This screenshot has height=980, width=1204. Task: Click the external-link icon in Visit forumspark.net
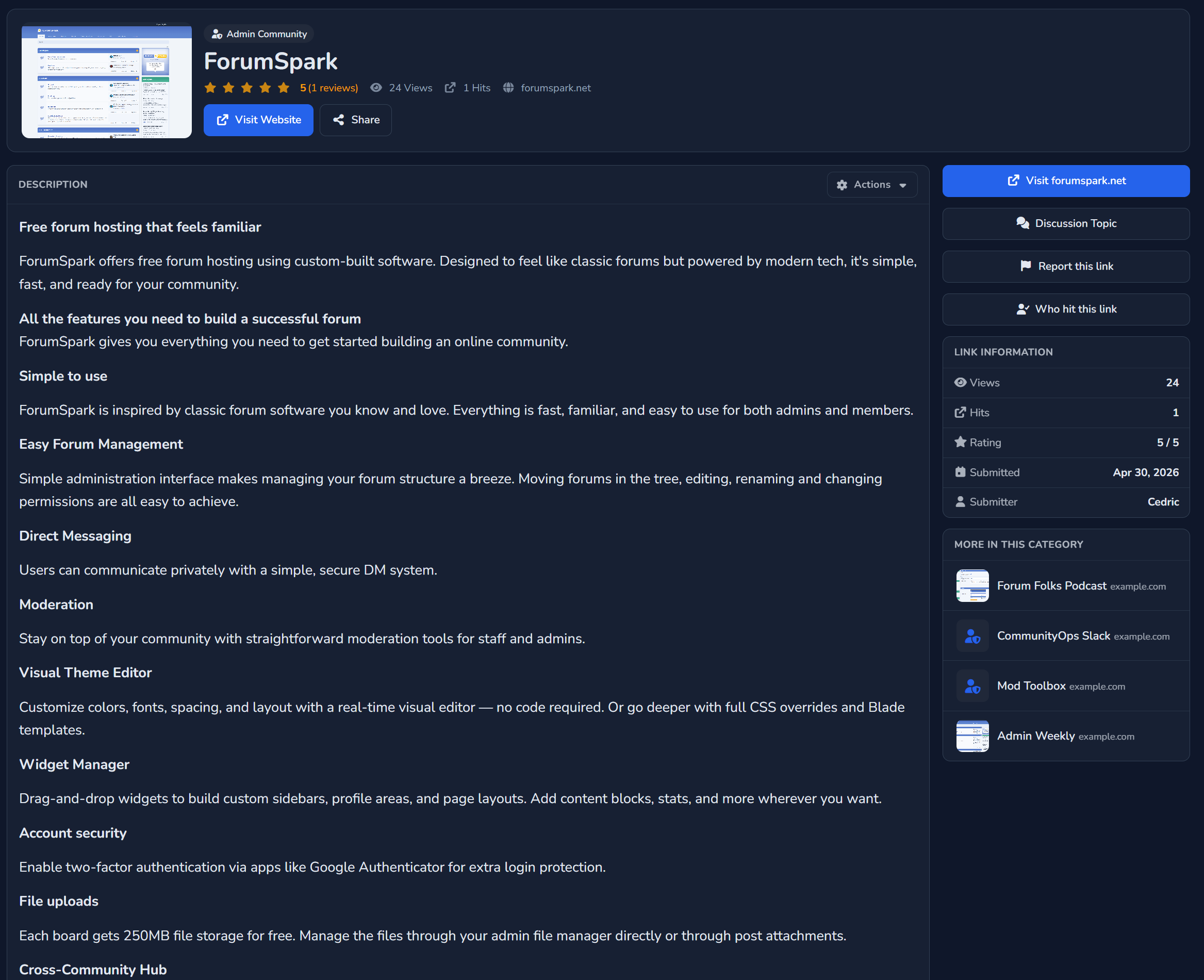1013,180
